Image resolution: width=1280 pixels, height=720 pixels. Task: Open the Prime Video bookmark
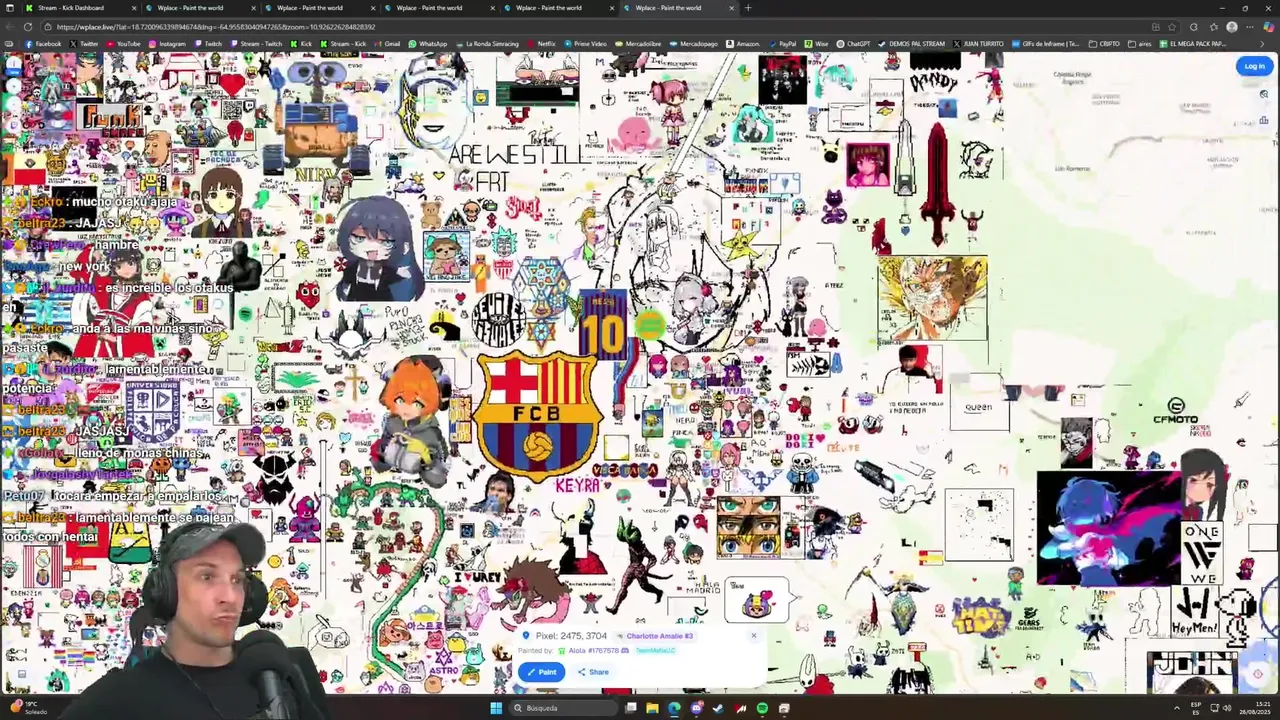[x=584, y=44]
